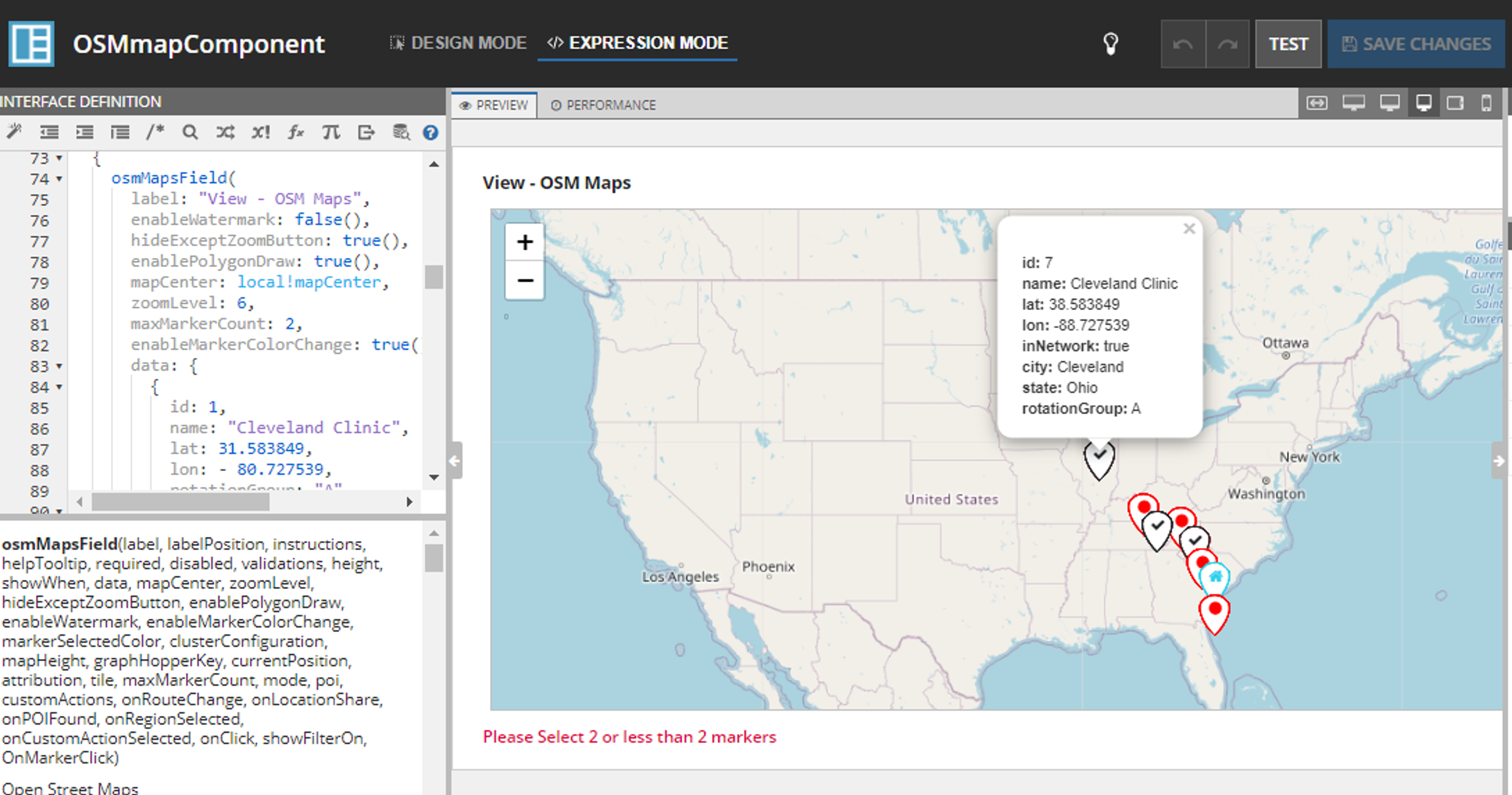Screen dimensions: 1512x795
Task: Switch to DESIGN MODE
Action: tap(458, 43)
